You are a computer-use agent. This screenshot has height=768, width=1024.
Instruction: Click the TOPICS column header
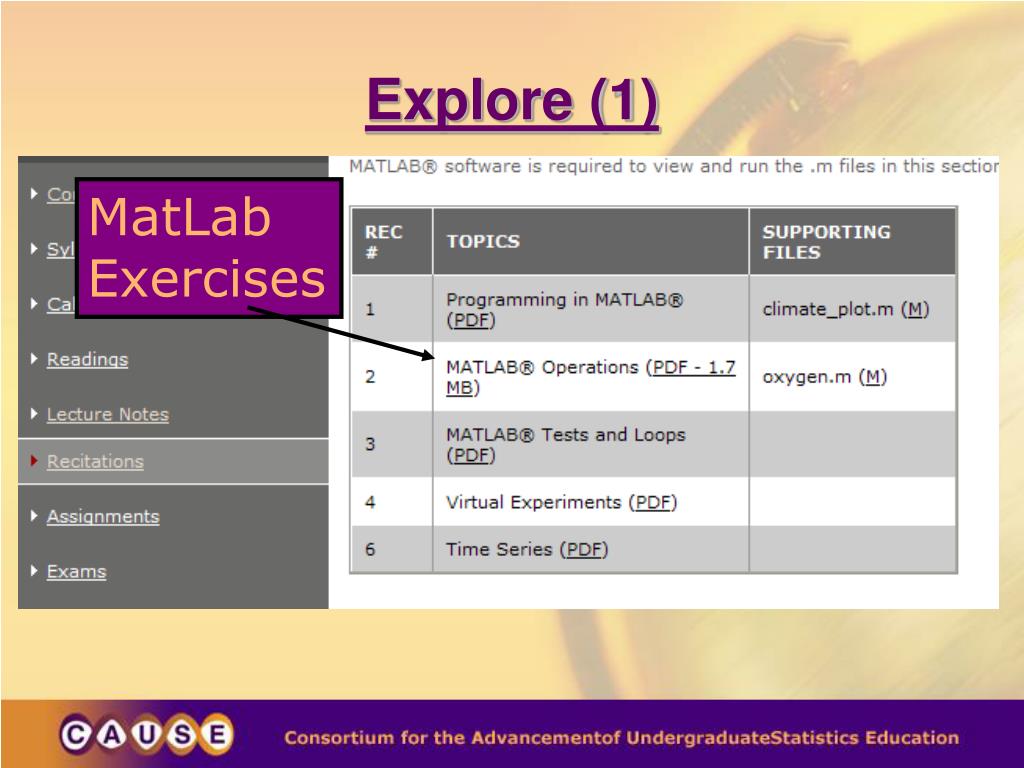(x=590, y=242)
